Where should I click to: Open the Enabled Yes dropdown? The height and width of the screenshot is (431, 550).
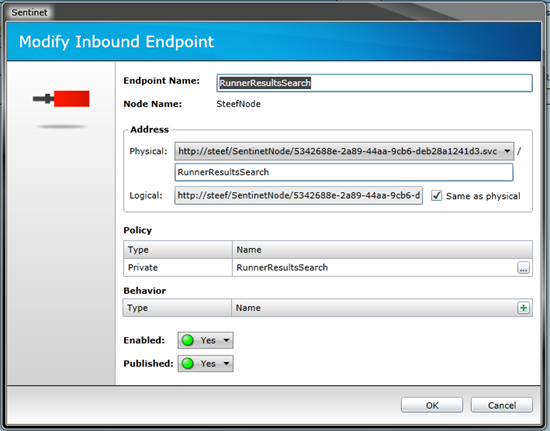coord(206,340)
